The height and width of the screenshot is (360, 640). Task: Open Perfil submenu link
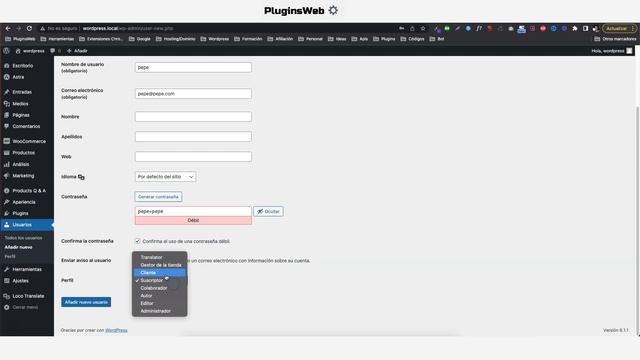[x=10, y=257]
